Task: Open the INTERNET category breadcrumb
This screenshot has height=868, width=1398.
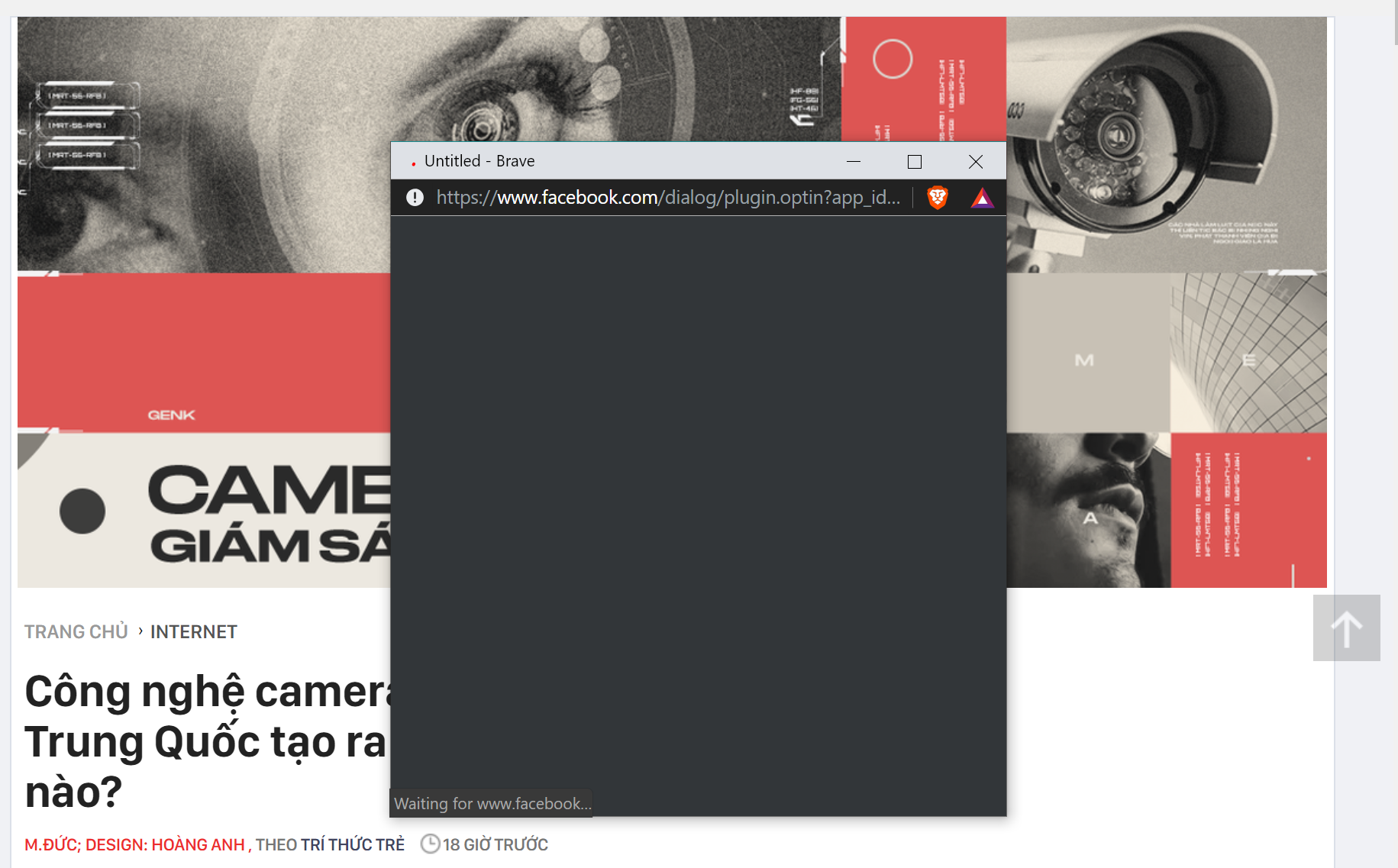Action: 194,632
